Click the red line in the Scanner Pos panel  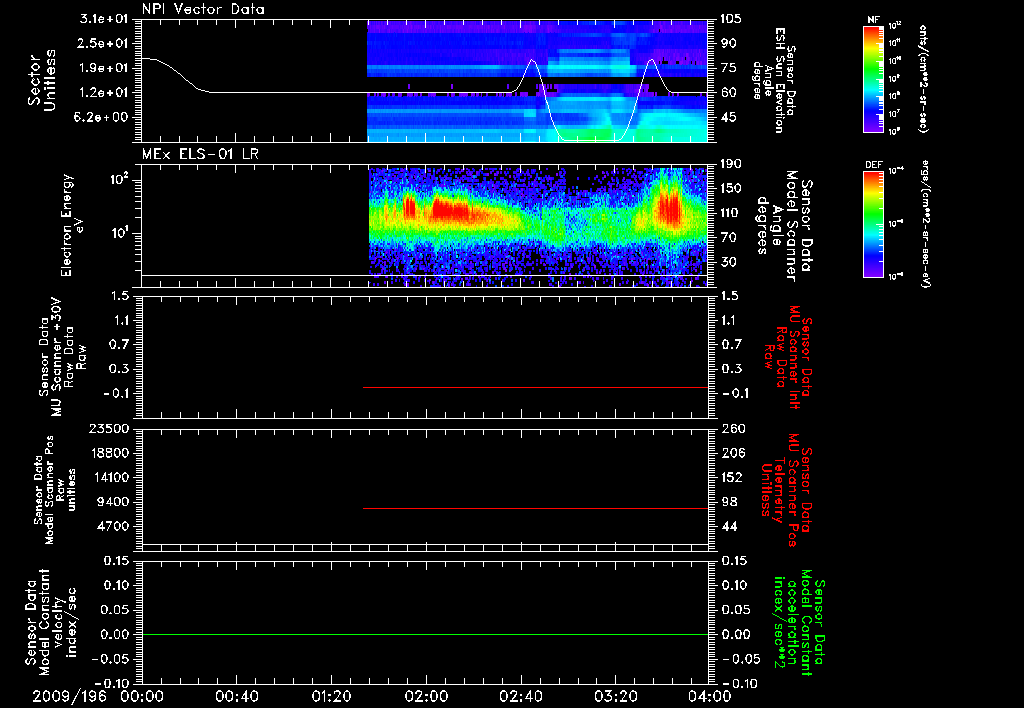click(x=536, y=508)
